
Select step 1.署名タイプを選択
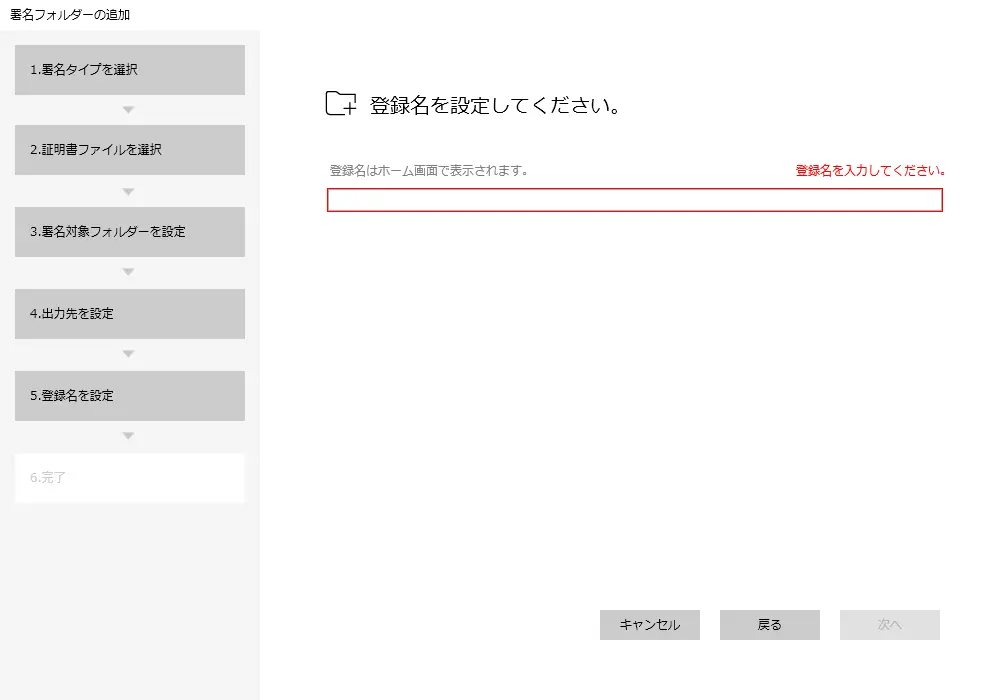(x=130, y=70)
